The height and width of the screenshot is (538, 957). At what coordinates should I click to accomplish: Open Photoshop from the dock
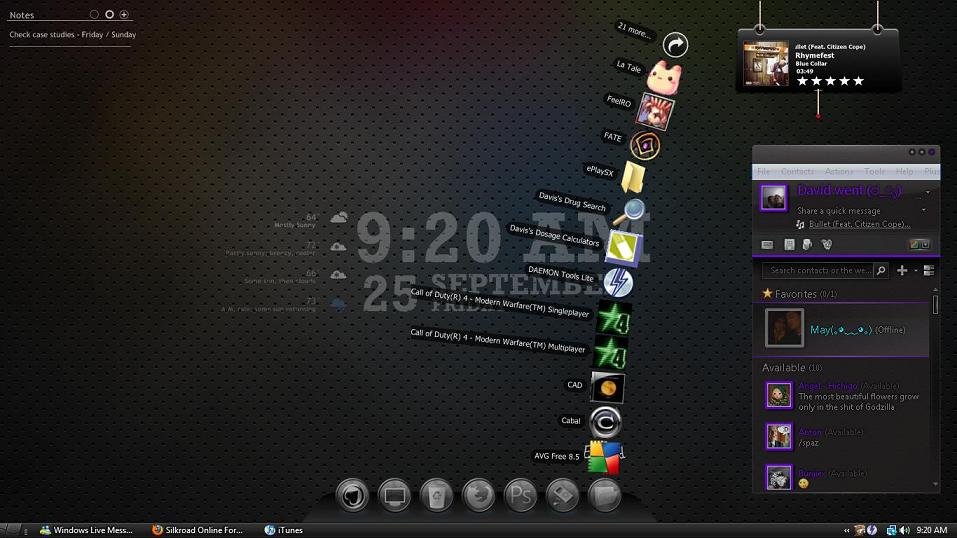520,495
